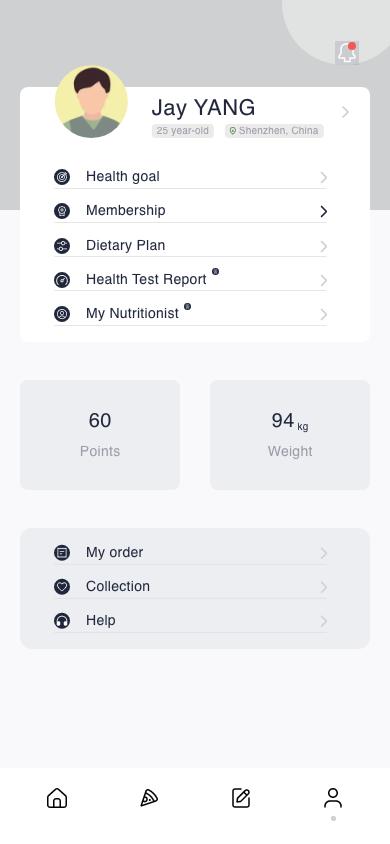Click the Membership badge icon
Viewport: 390px width, 844px height.
(62, 210)
